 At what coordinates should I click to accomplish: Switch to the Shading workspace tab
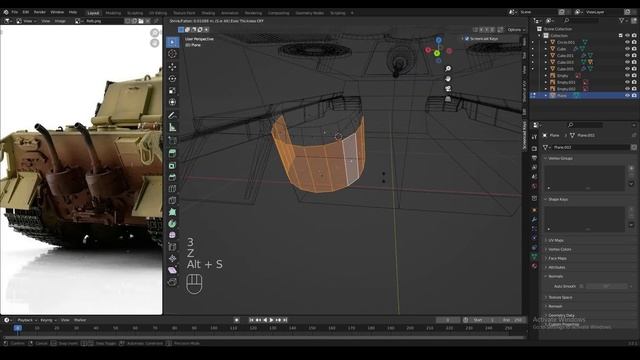click(x=208, y=13)
